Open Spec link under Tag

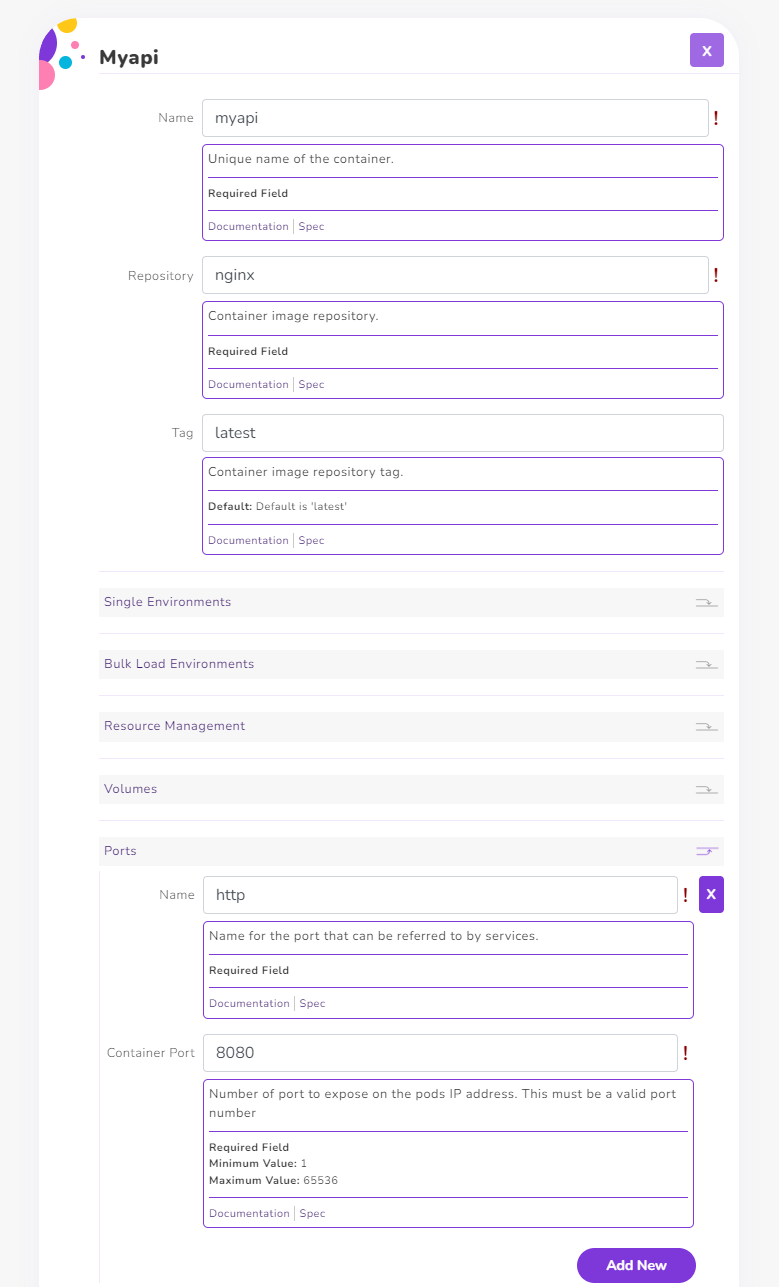pos(311,540)
